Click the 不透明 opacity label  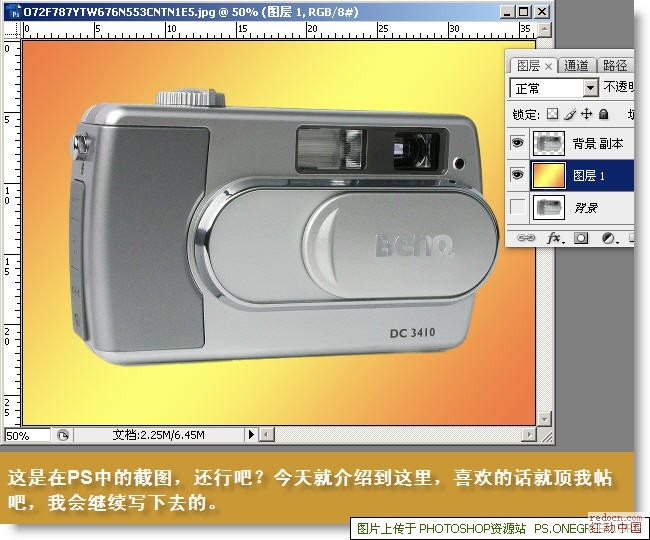tap(619, 87)
